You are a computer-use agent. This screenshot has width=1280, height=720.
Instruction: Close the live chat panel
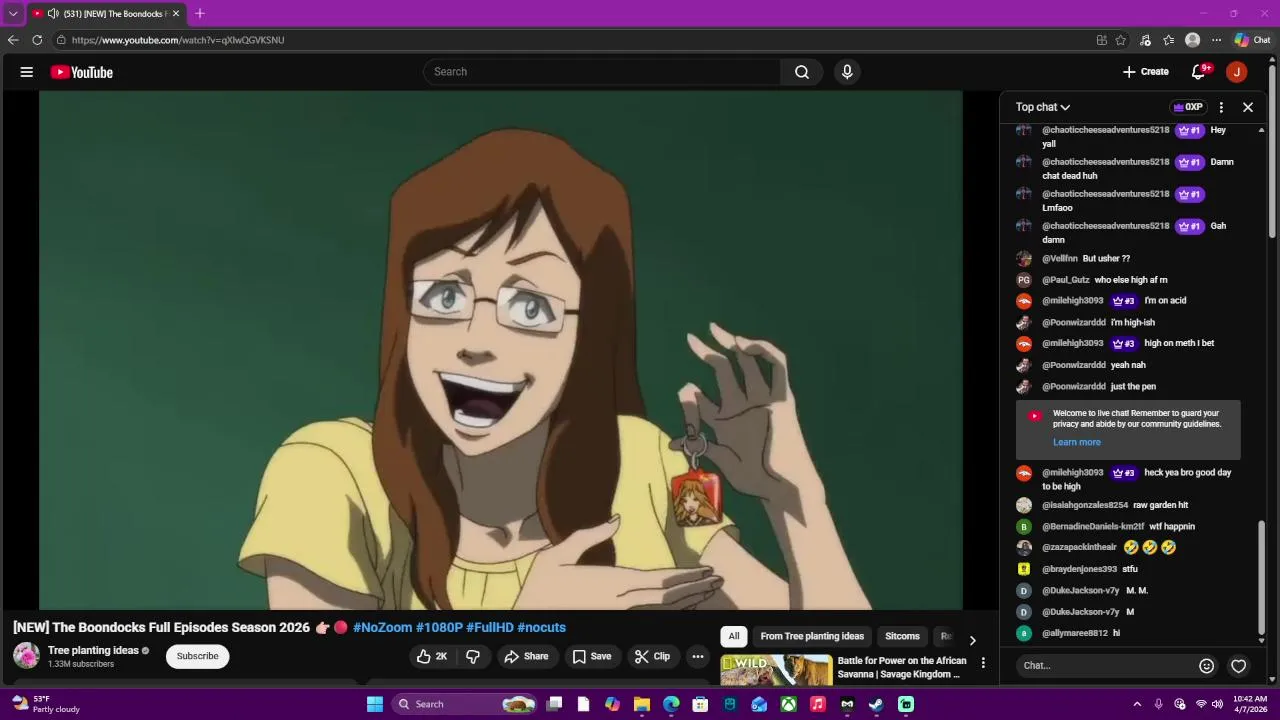coord(1248,107)
